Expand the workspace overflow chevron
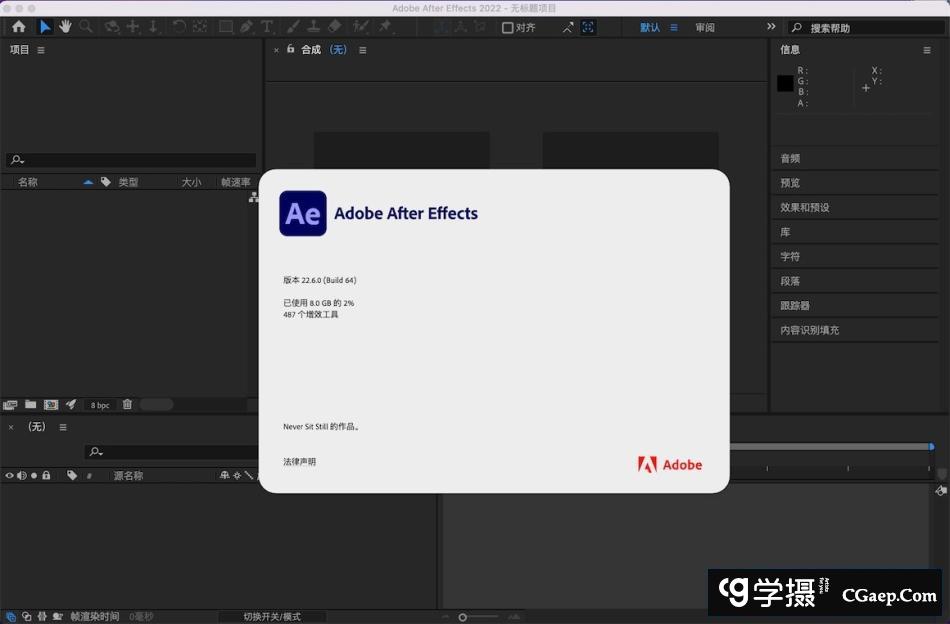950x624 pixels. [x=771, y=27]
